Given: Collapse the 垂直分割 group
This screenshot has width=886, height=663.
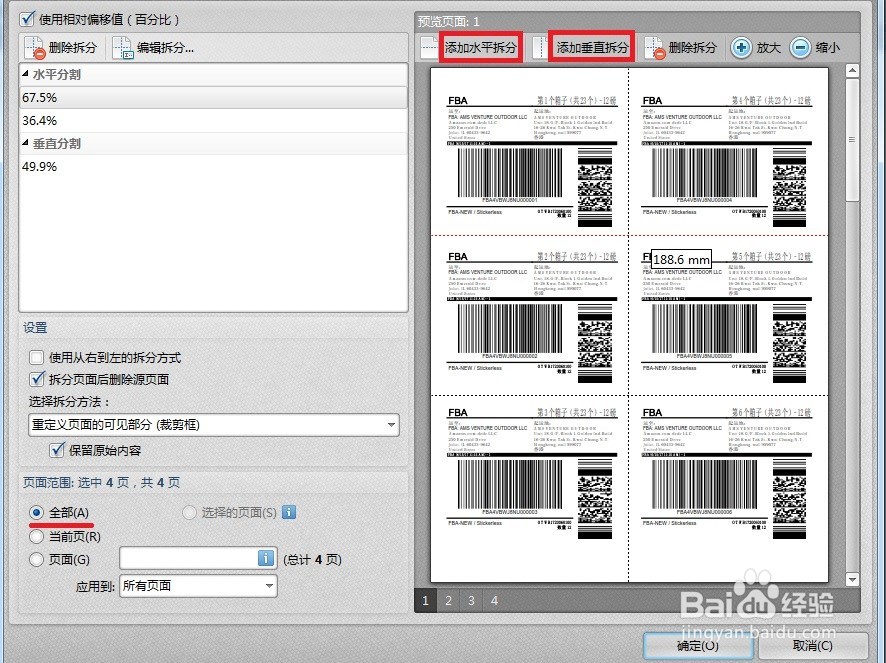Looking at the screenshot, I should pos(25,143).
